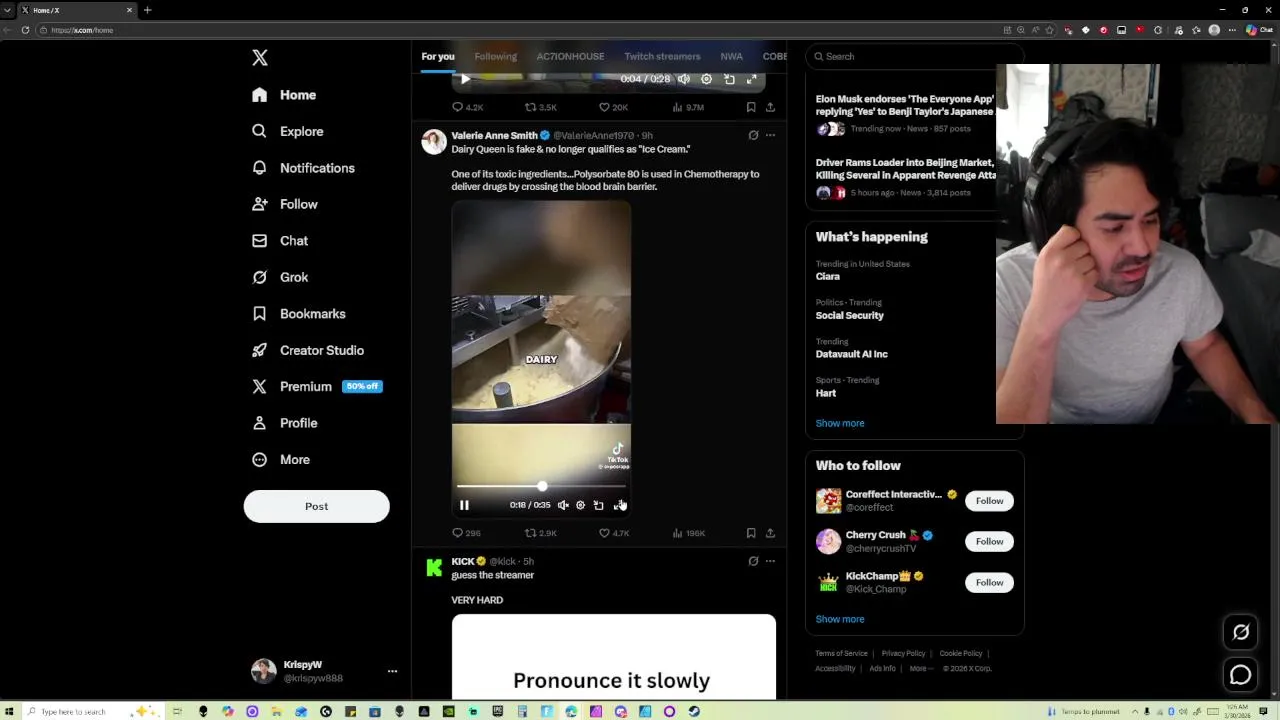Image resolution: width=1280 pixels, height=720 pixels.
Task: Open trending topic Ciara
Action: pyautogui.click(x=828, y=276)
